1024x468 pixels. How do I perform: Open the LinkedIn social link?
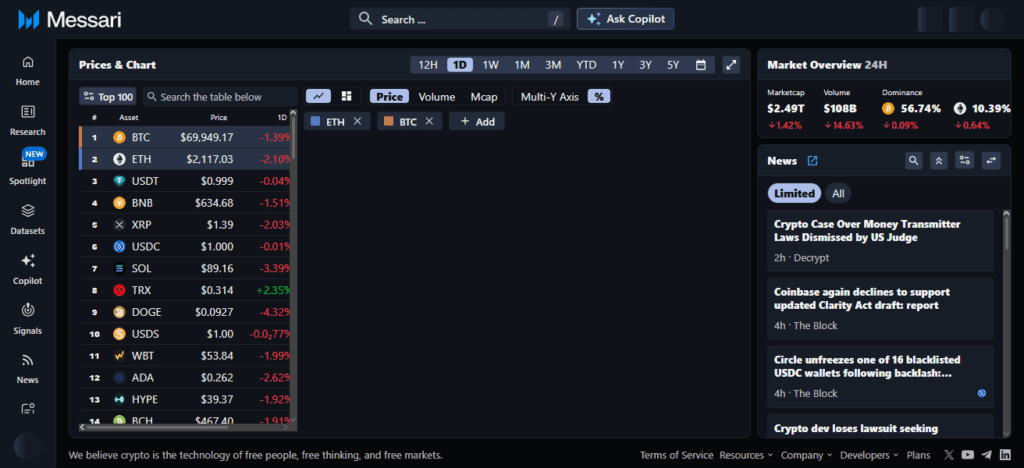[1005, 455]
